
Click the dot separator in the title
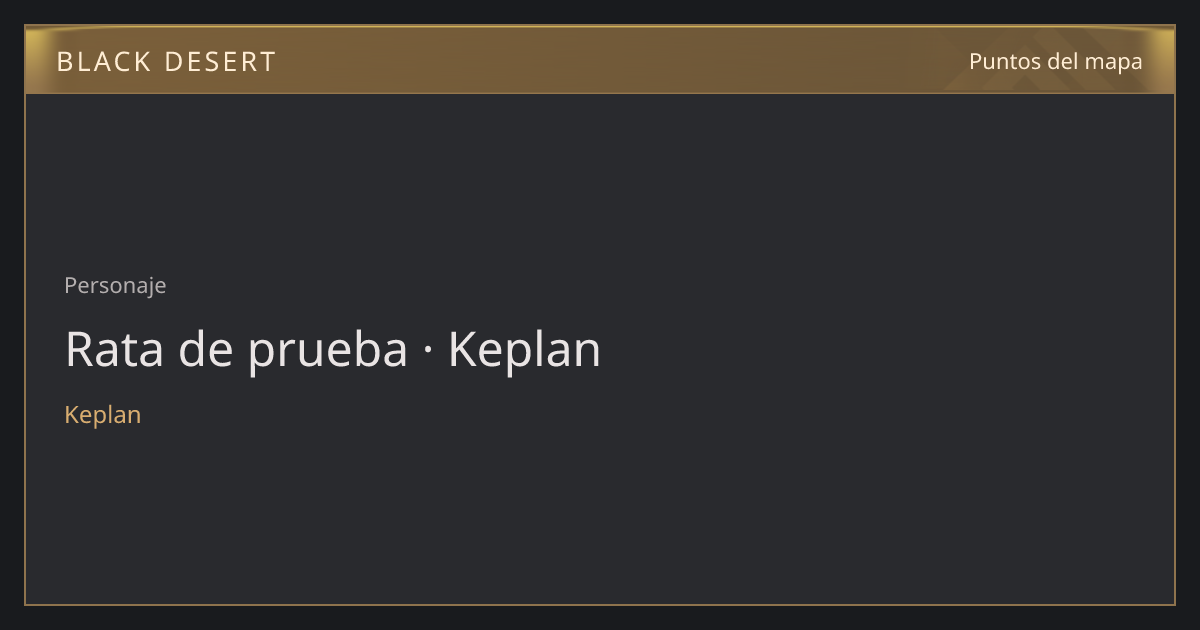click(x=428, y=351)
